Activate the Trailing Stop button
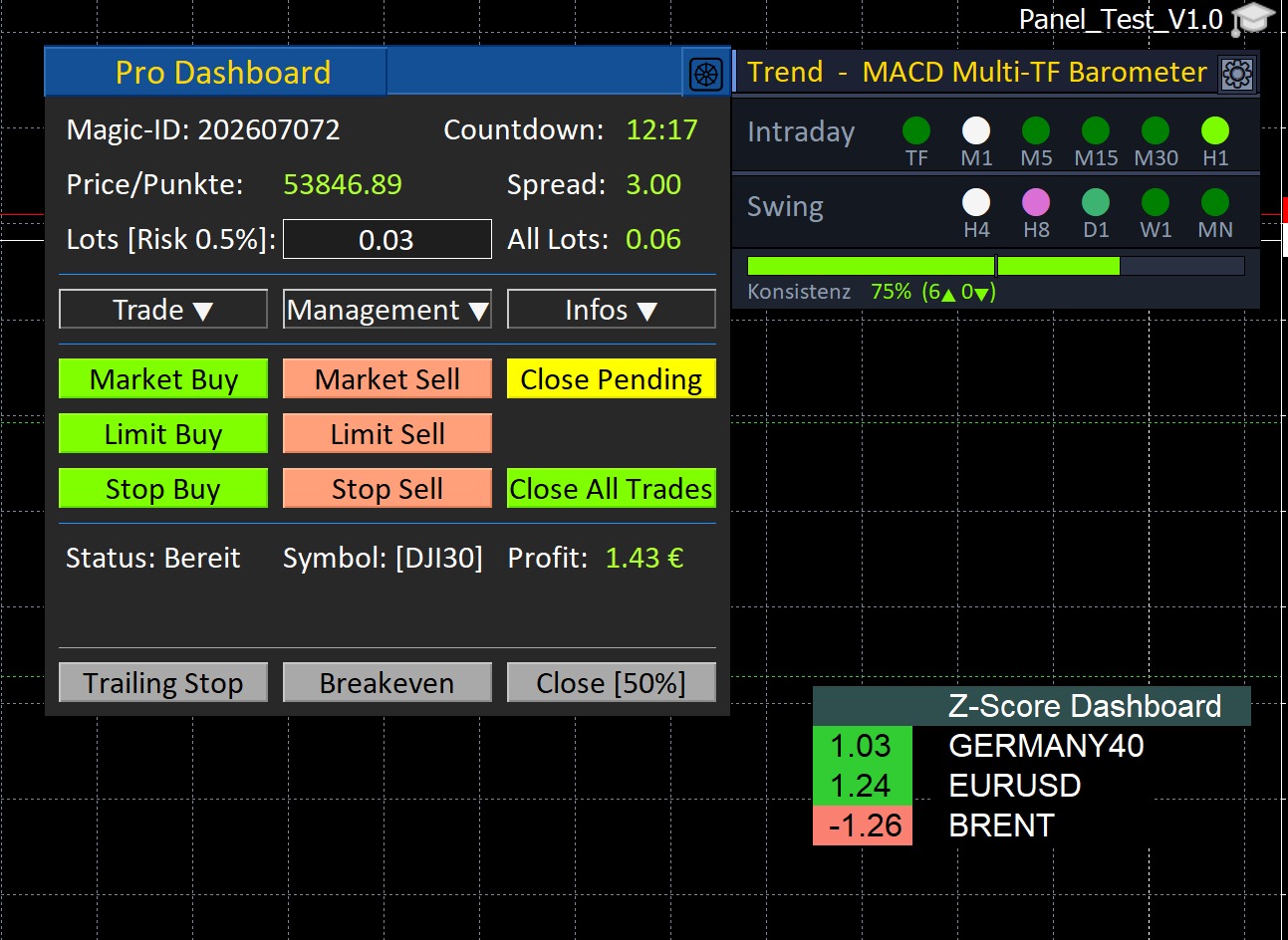 (x=163, y=683)
